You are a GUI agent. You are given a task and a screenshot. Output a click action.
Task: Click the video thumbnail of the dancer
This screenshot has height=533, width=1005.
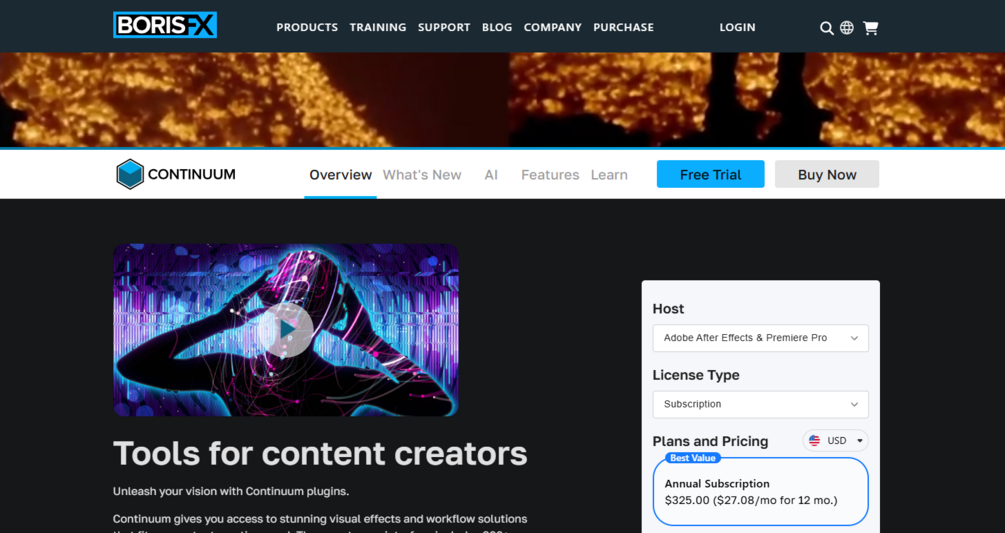click(286, 330)
